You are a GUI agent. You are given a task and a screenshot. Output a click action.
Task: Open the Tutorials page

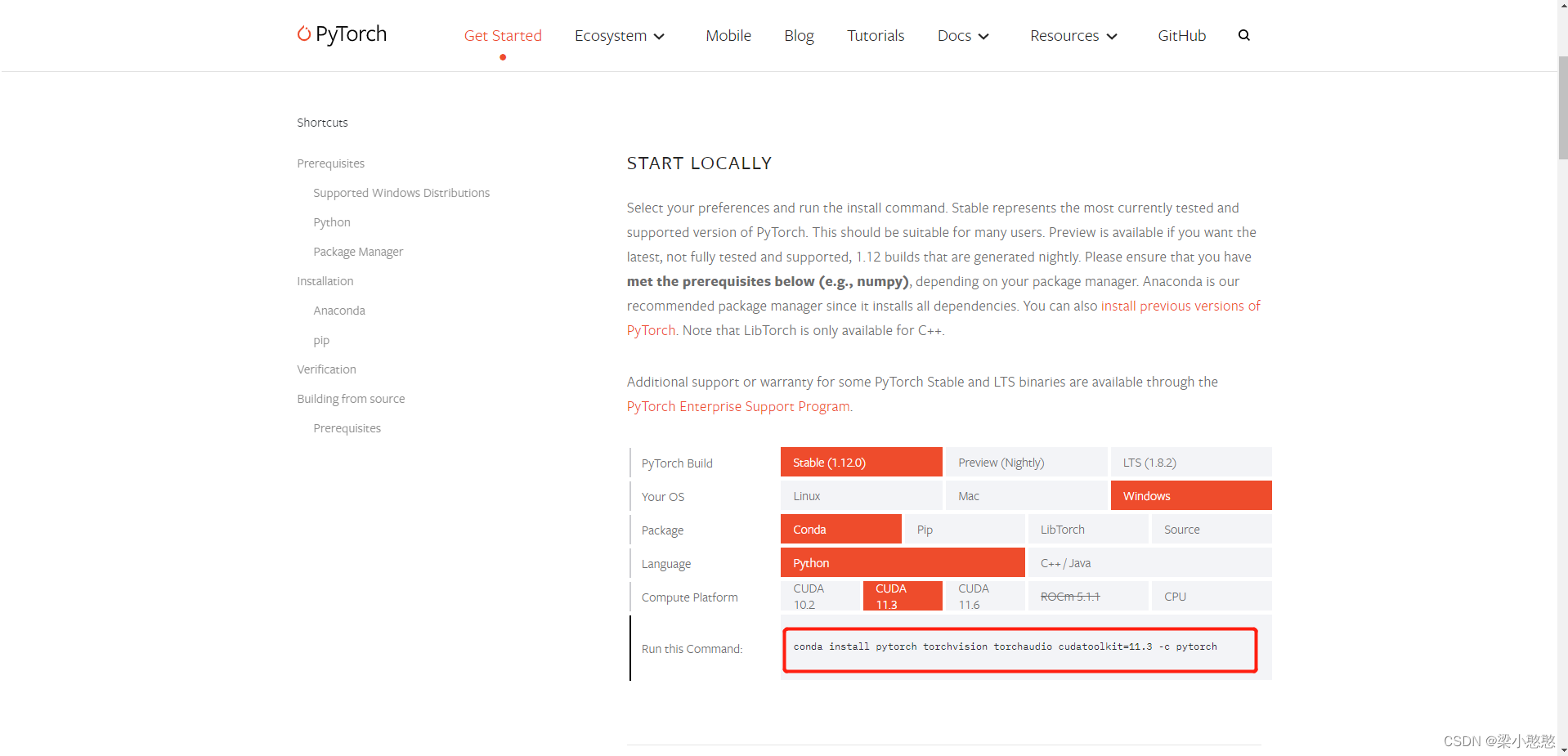pos(876,36)
